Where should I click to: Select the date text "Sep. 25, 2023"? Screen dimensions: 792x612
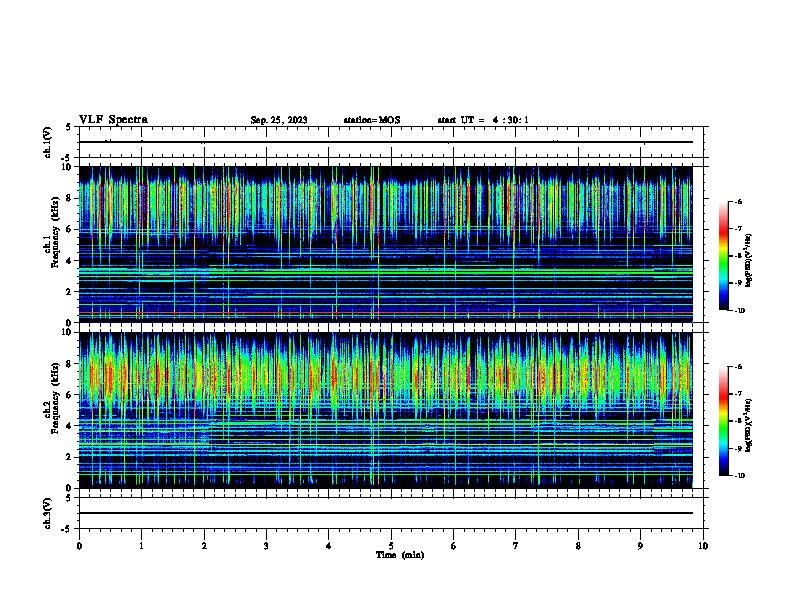(x=279, y=120)
